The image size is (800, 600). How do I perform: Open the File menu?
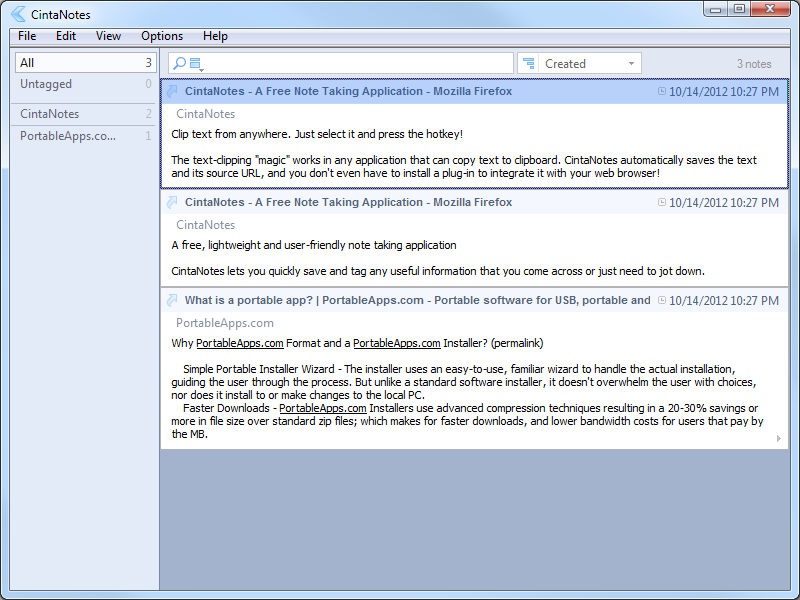27,36
